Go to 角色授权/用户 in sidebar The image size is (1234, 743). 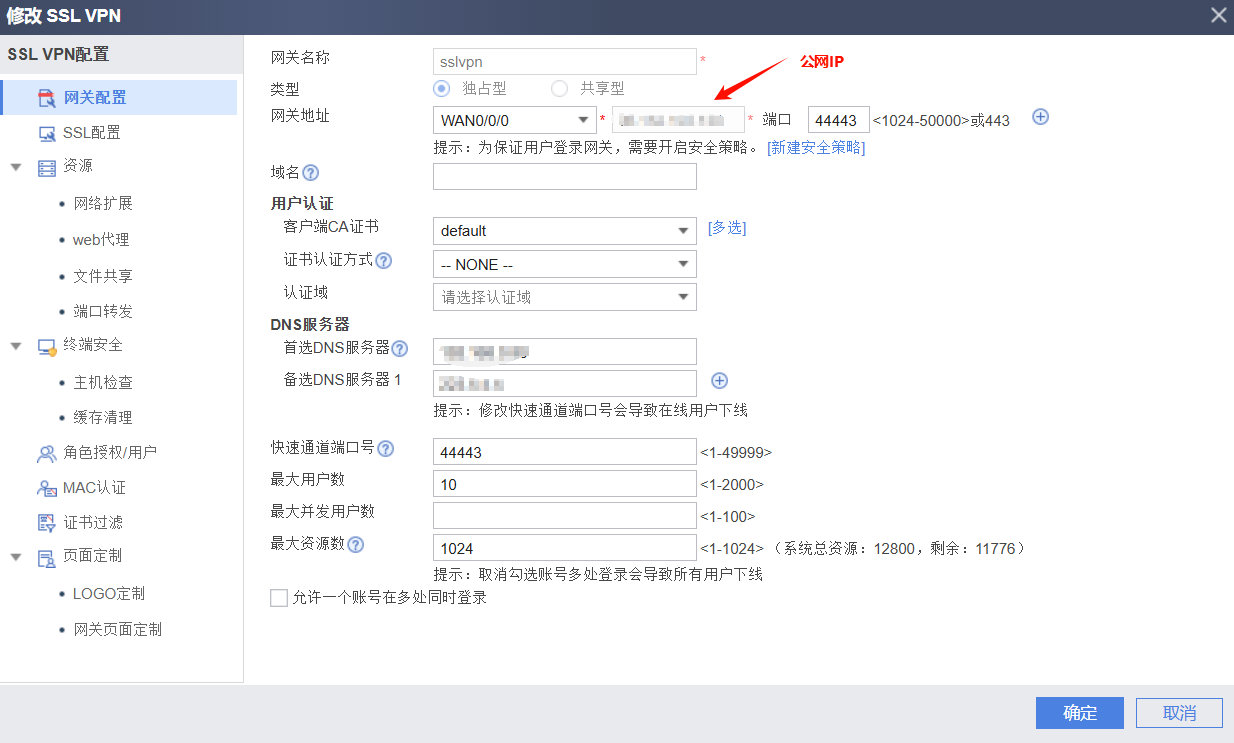coord(109,452)
